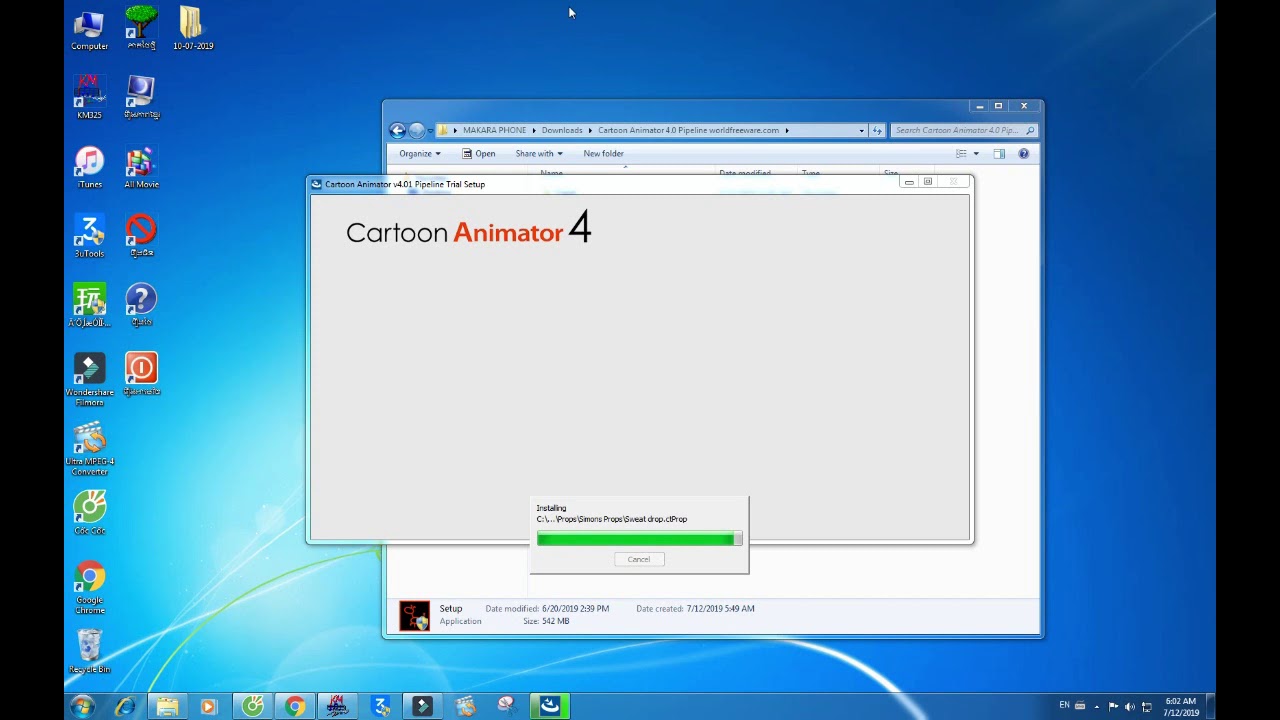The image size is (1280, 720).
Task: Cancel the Cartoon Animator installation
Action: [639, 559]
